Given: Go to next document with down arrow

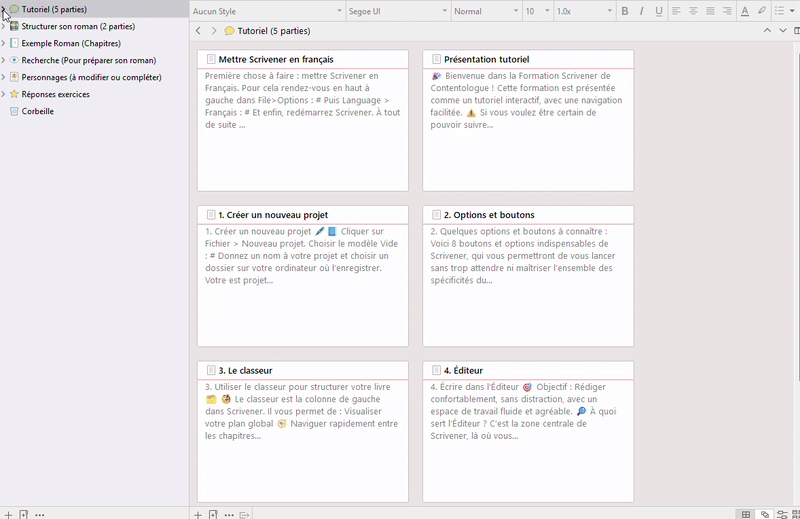Looking at the screenshot, I should point(783,31).
